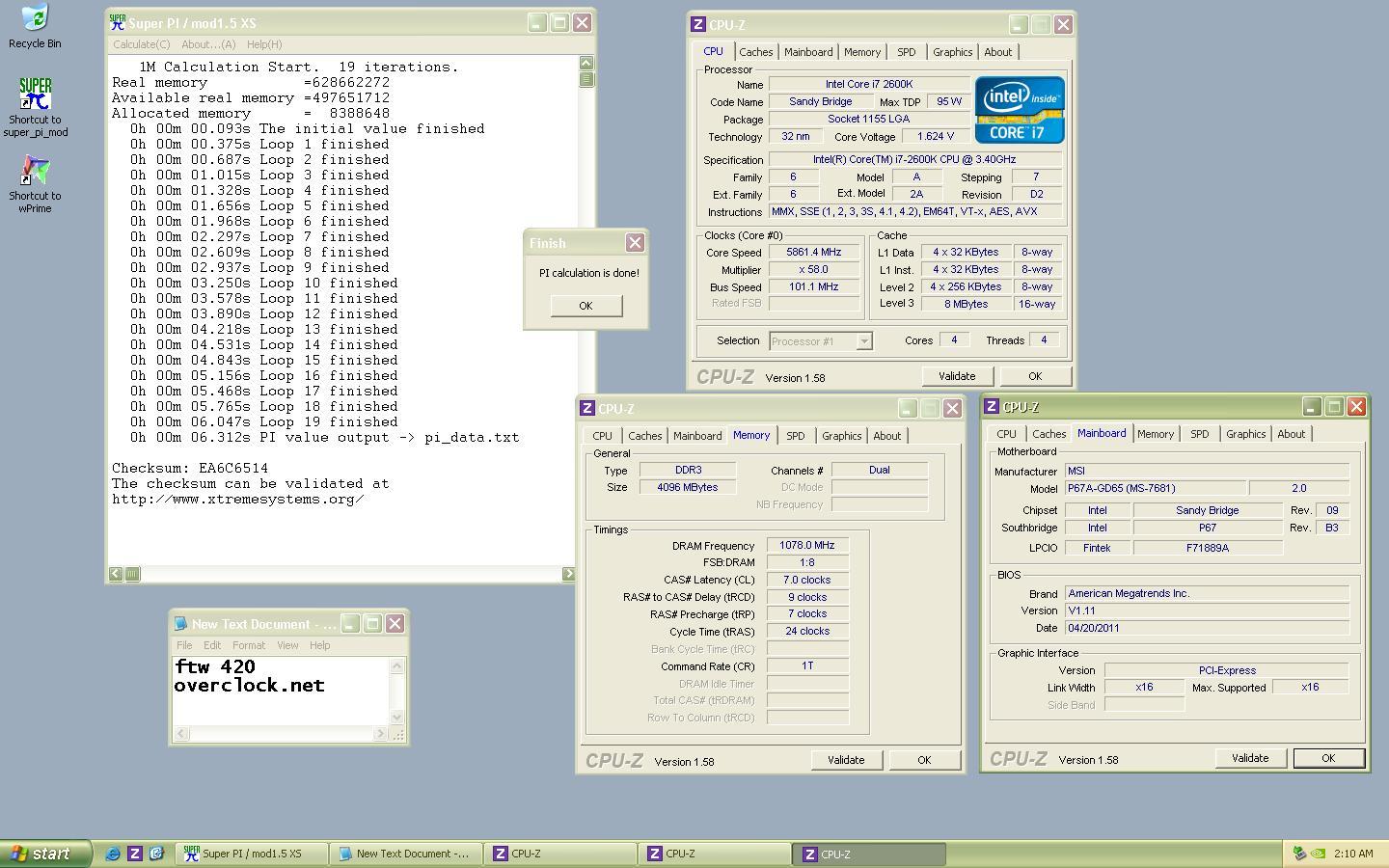Click the DRAM Frequency 1078.0 MHz value
The image size is (1389, 868).
click(807, 545)
